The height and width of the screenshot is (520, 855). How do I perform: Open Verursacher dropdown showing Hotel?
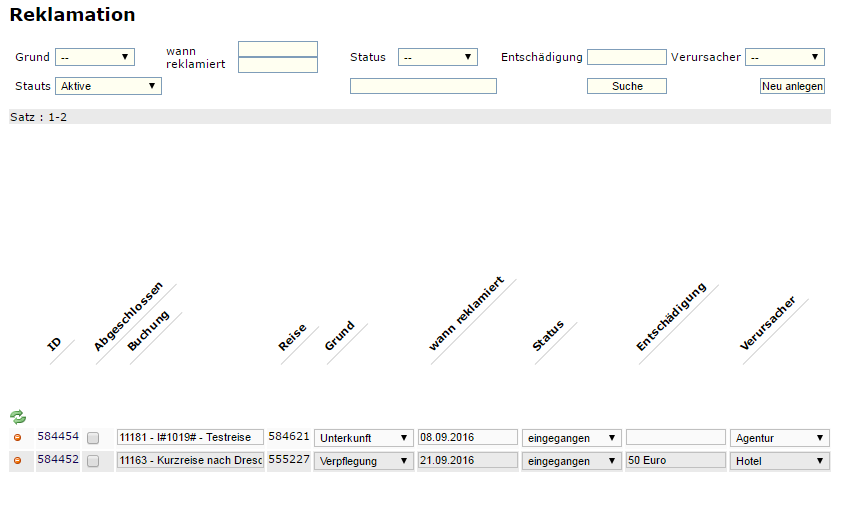point(779,461)
